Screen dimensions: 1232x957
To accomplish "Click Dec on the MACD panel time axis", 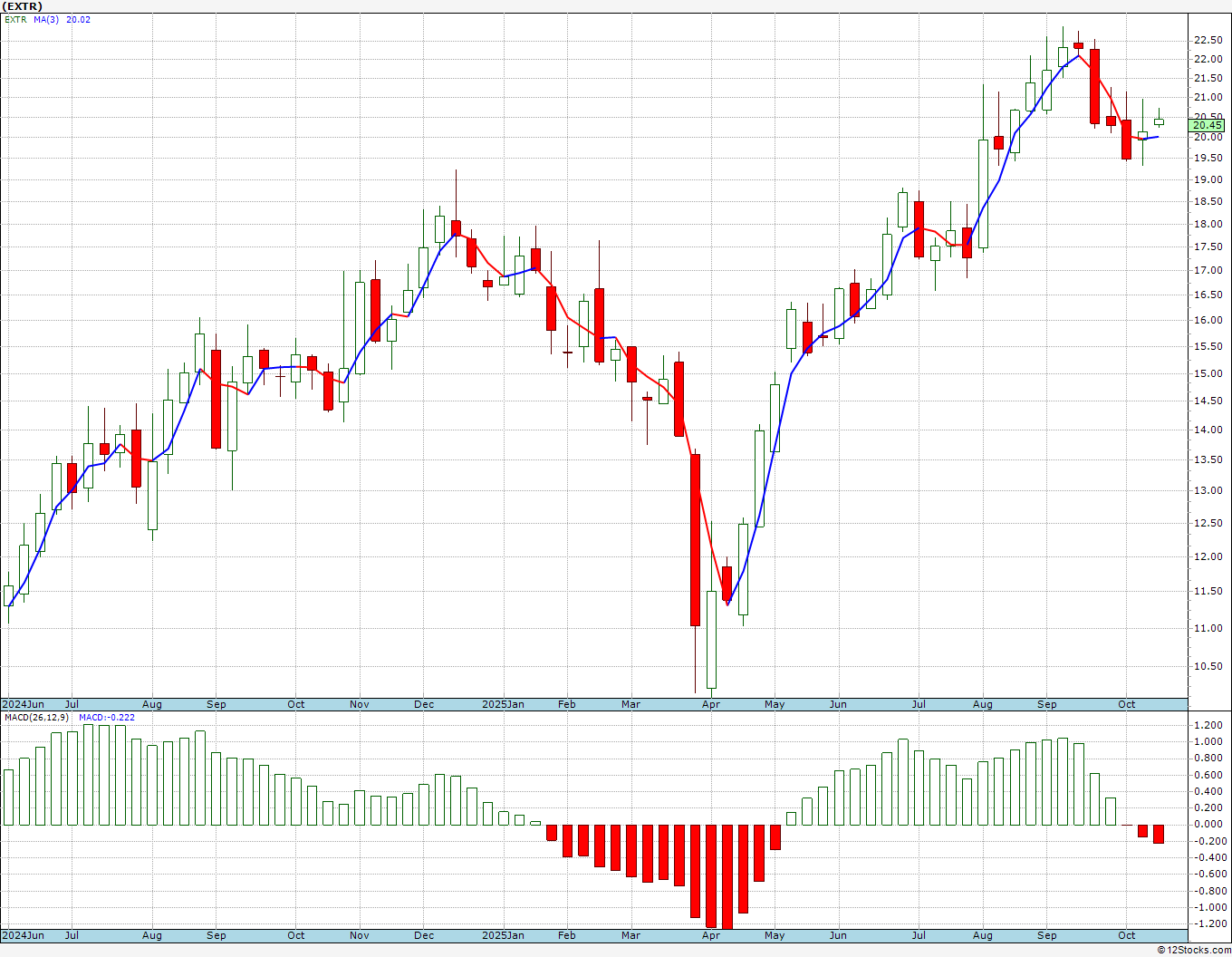I will (x=424, y=935).
